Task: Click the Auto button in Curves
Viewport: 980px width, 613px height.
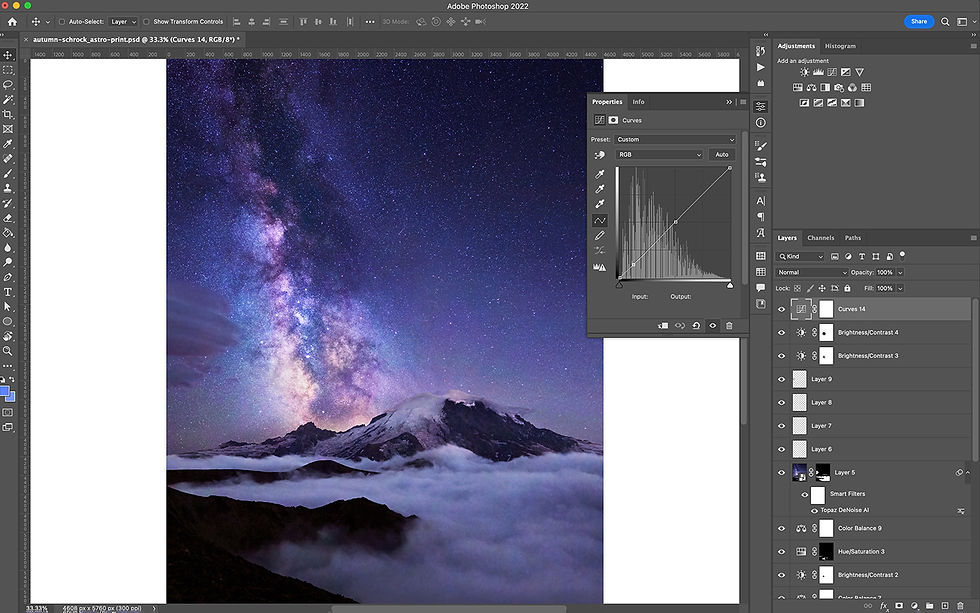Action: pyautogui.click(x=721, y=155)
